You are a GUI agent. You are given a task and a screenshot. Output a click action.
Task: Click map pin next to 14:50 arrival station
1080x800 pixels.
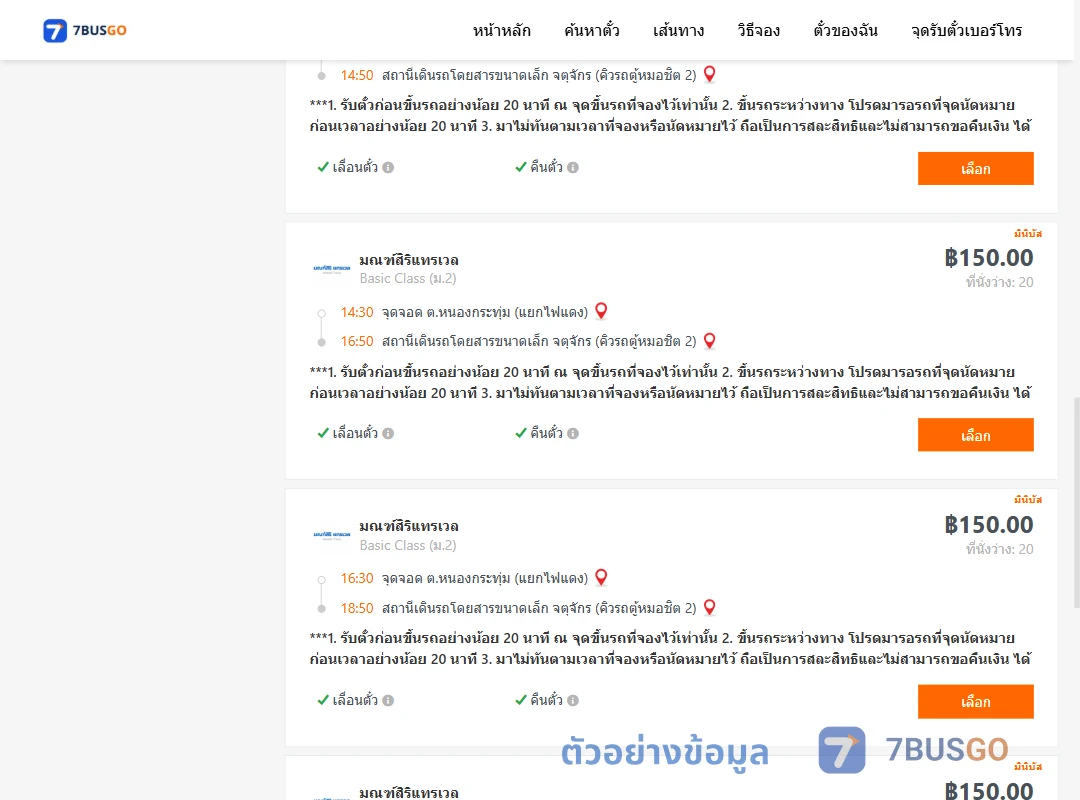coord(709,74)
